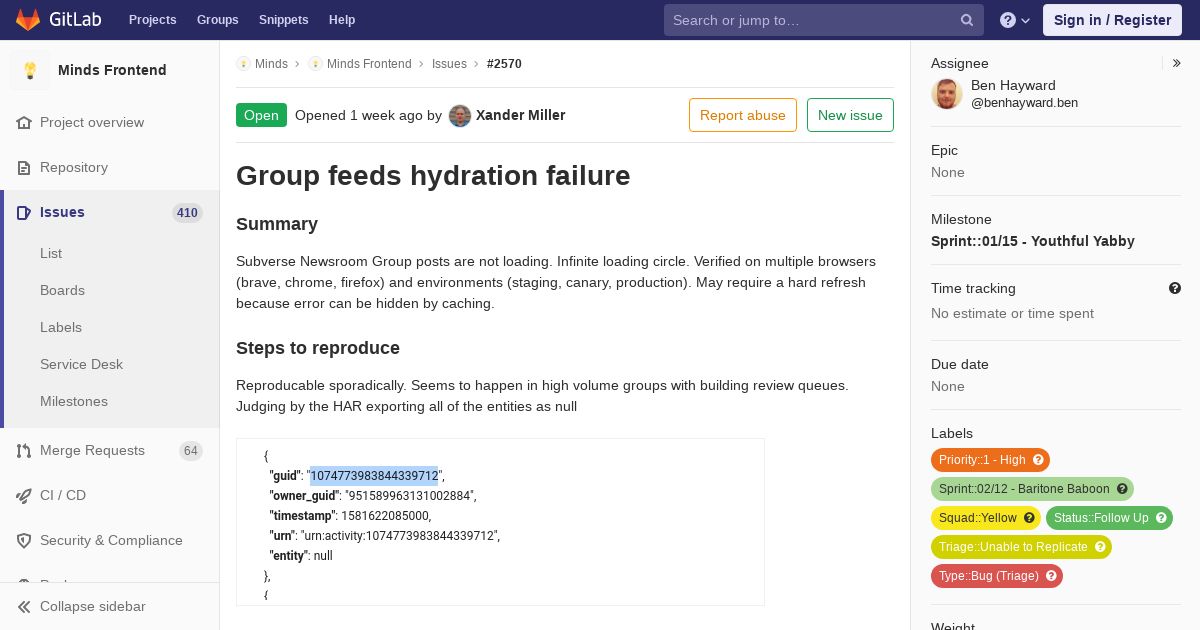The image size is (1200, 630).
Task: Open Security & Compliance shield item
Action: 110,540
